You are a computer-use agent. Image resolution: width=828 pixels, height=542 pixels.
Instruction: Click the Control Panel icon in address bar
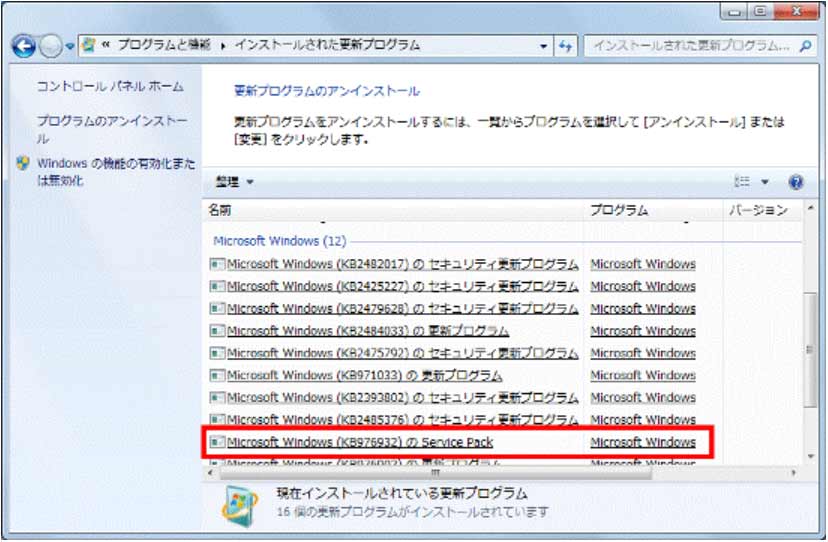click(89, 45)
